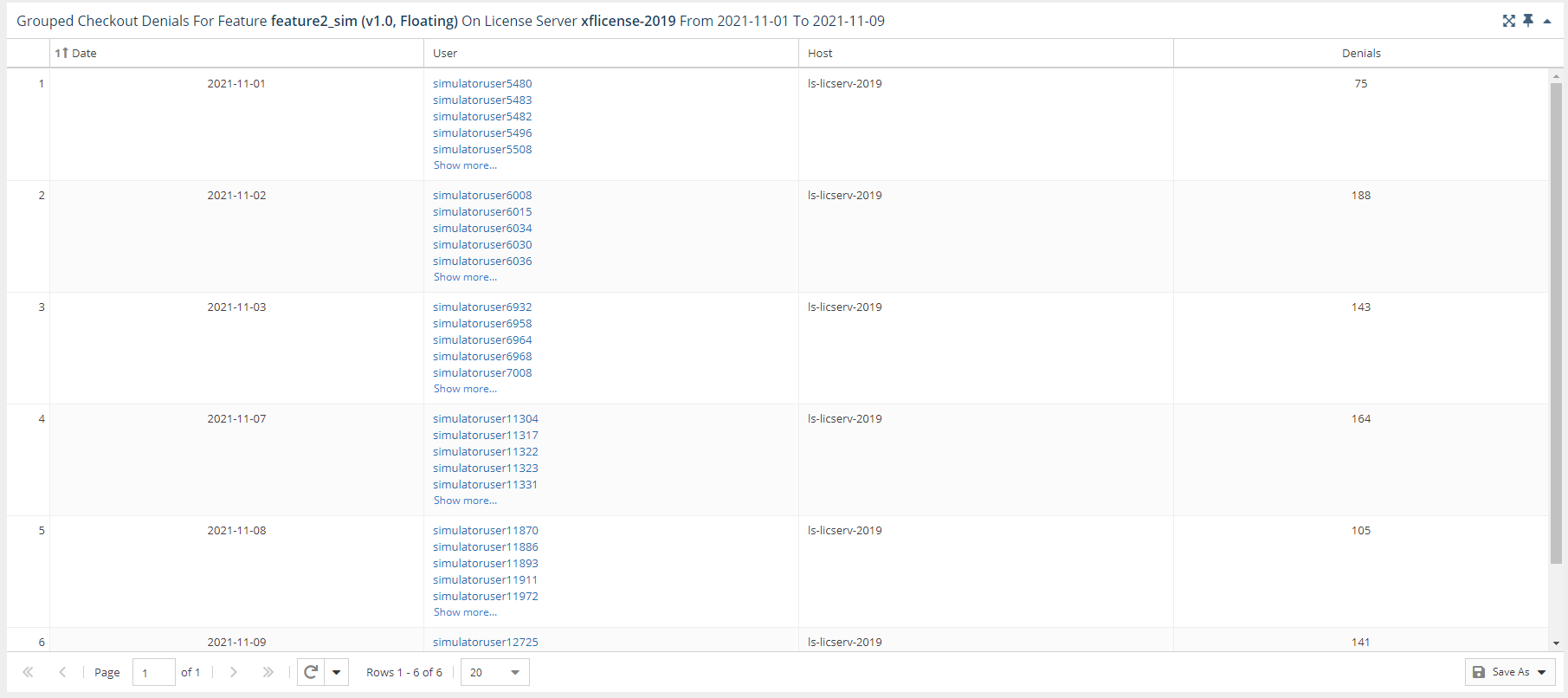
Task: Open user simulatoruser7008
Action: click(482, 373)
